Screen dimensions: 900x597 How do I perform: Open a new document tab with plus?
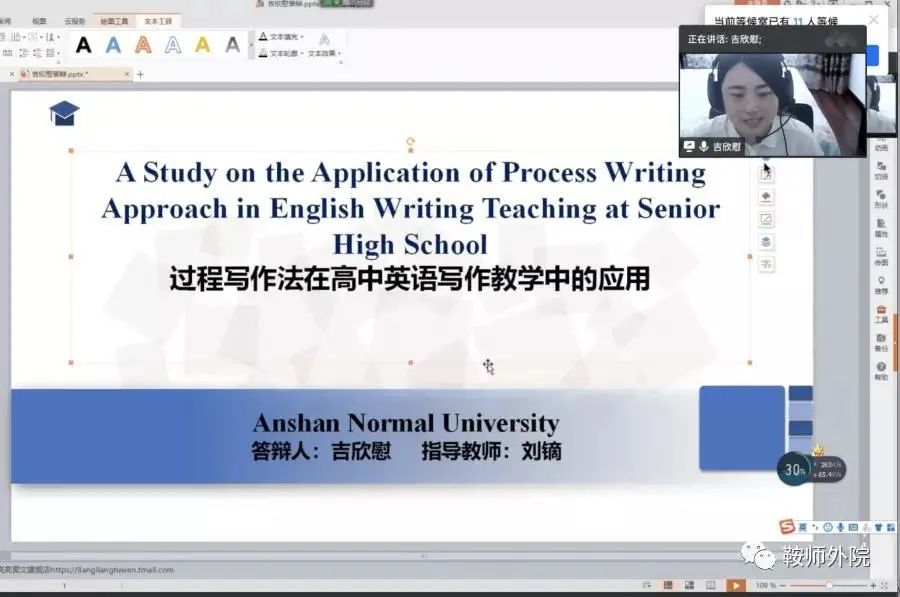coord(140,74)
